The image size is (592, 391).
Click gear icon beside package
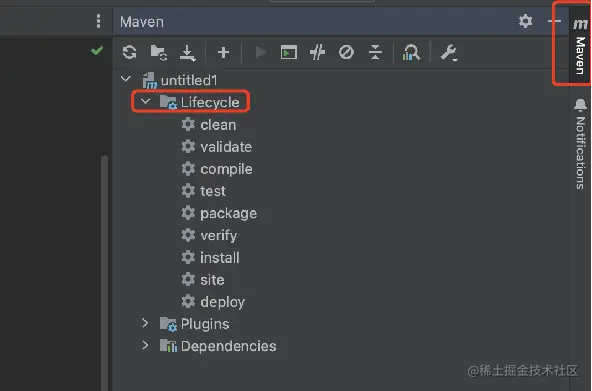click(188, 212)
